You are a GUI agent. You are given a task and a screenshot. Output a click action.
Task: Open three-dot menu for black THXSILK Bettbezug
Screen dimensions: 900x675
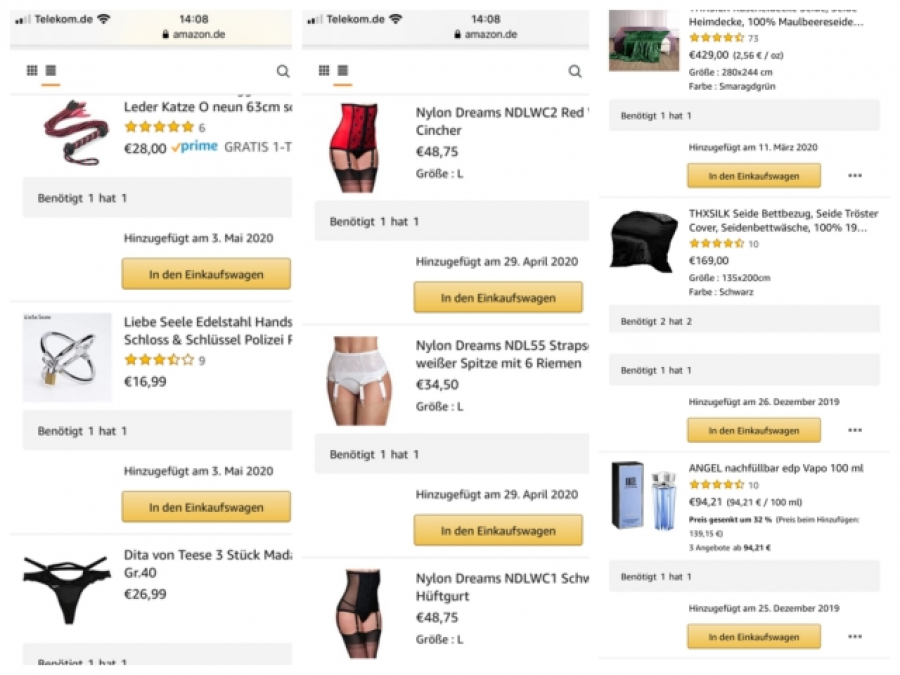(x=855, y=430)
